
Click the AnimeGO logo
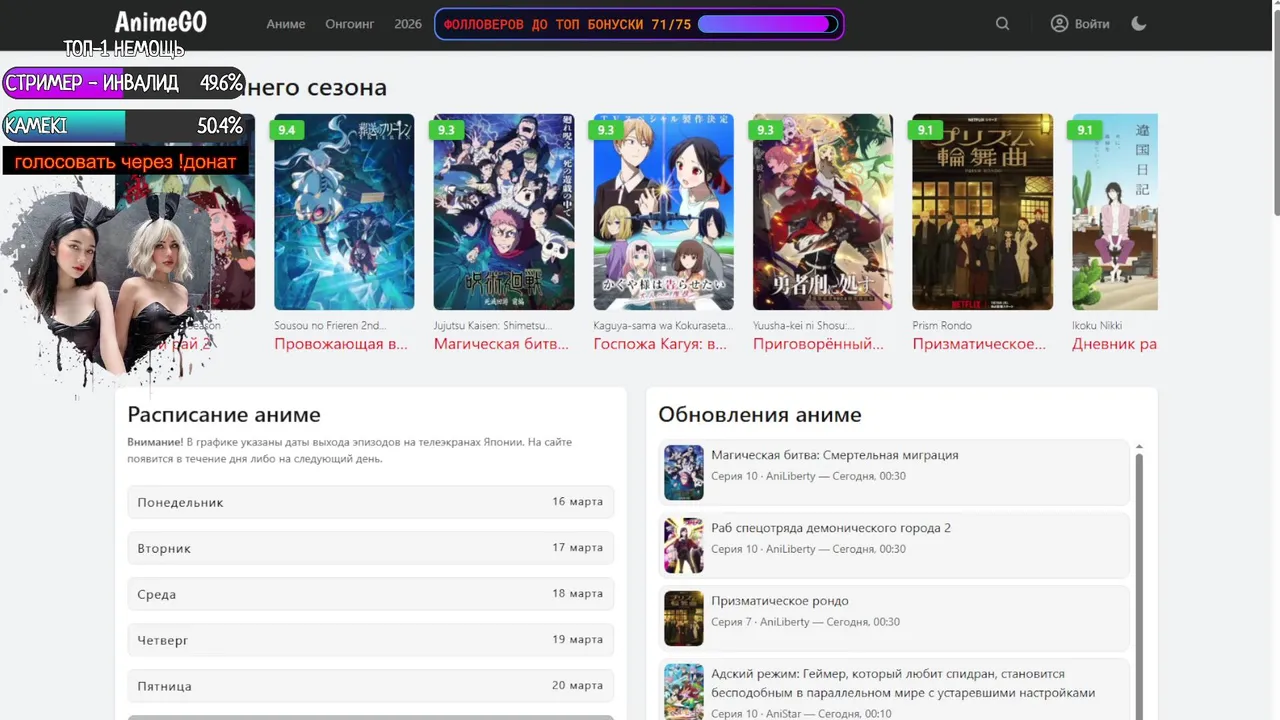[x=160, y=23]
